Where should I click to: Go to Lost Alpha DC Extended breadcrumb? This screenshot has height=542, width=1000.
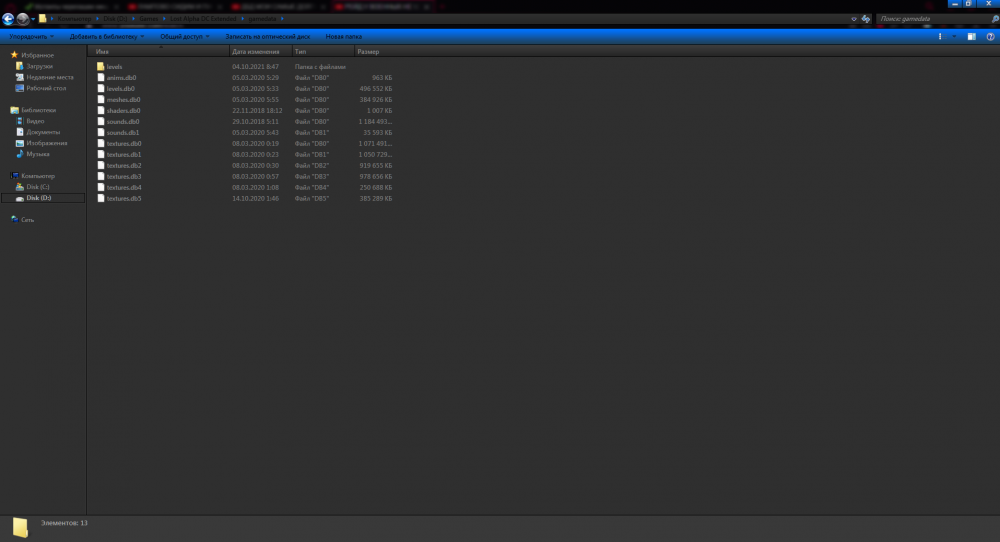[x=203, y=18]
